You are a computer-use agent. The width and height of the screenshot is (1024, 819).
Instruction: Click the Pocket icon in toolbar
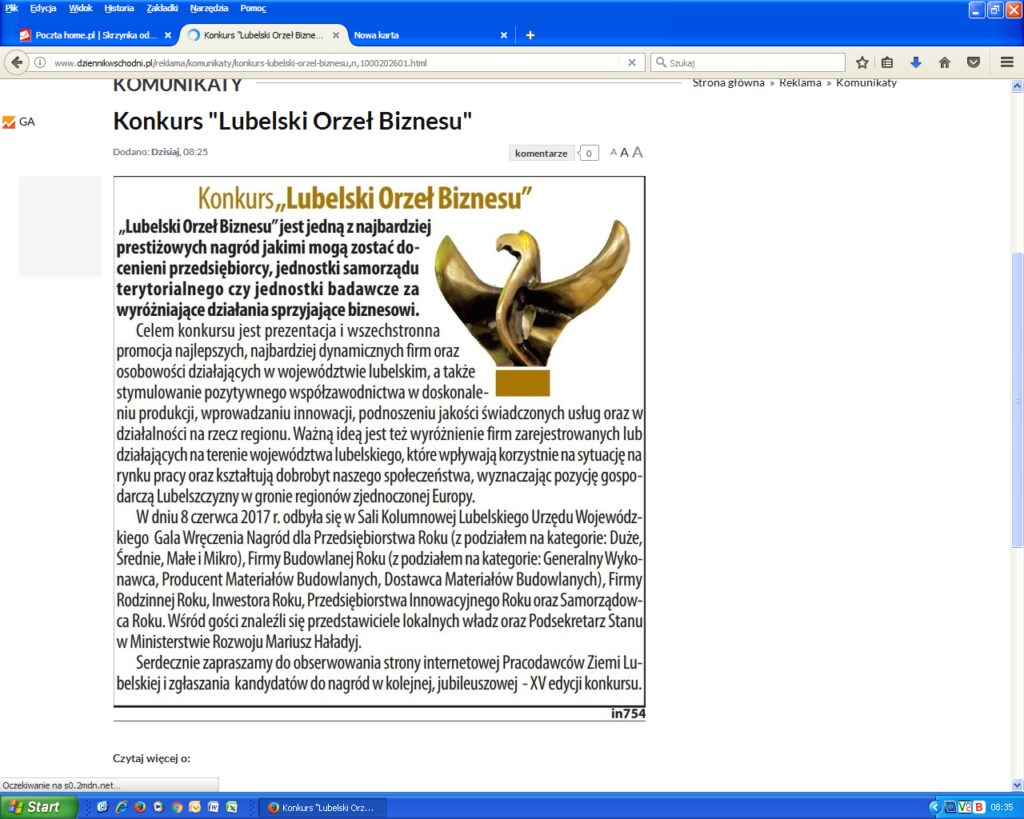pyautogui.click(x=973, y=62)
